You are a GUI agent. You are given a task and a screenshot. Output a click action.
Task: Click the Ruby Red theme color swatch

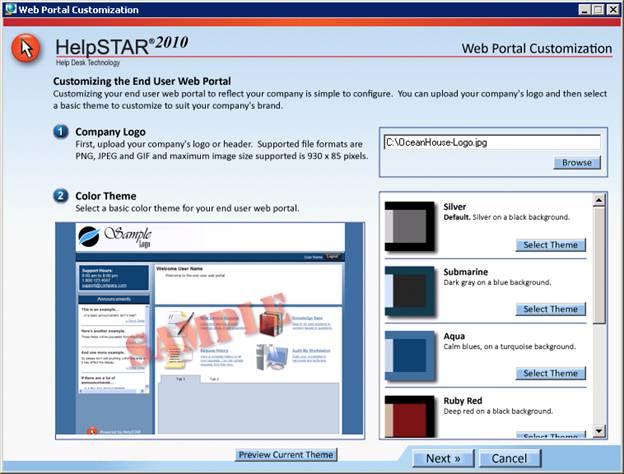[x=410, y=416]
